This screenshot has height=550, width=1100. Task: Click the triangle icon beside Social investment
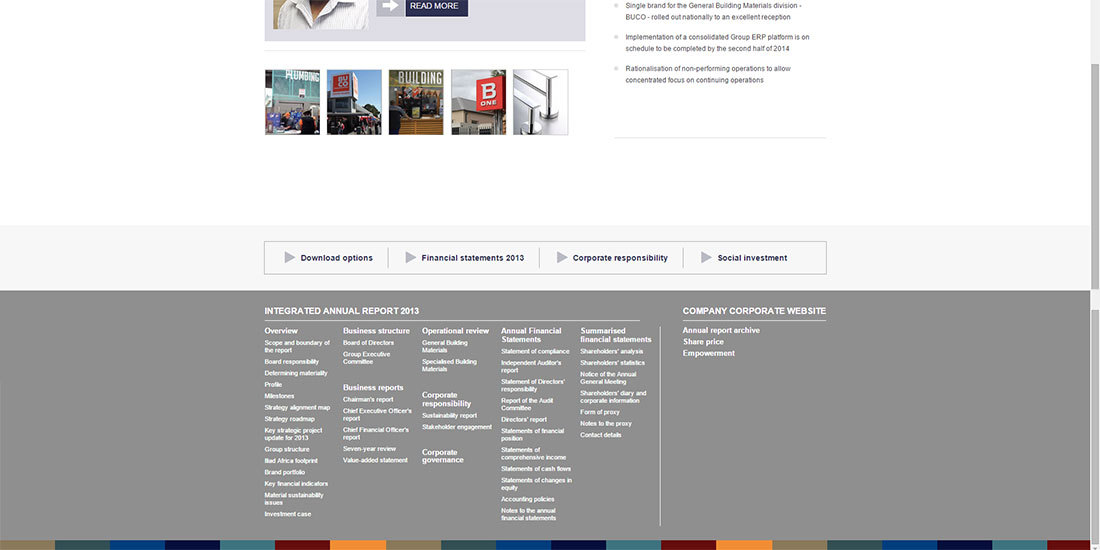(706, 257)
